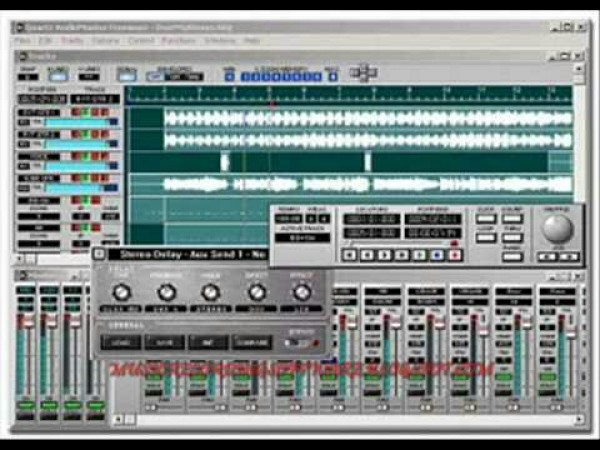The height and width of the screenshot is (450, 600).
Task: Open the File menu
Action: click(21, 40)
